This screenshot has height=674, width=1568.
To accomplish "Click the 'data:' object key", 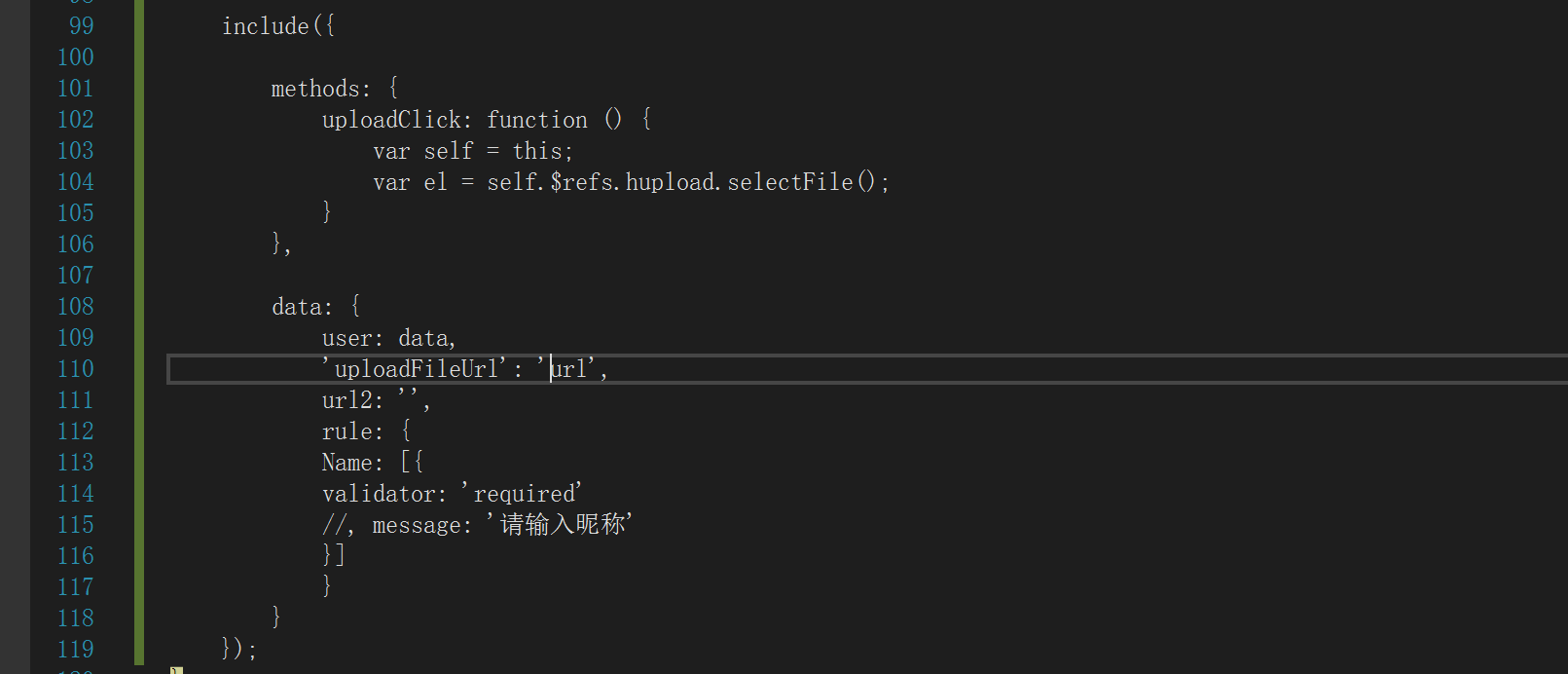I will tap(302, 307).
